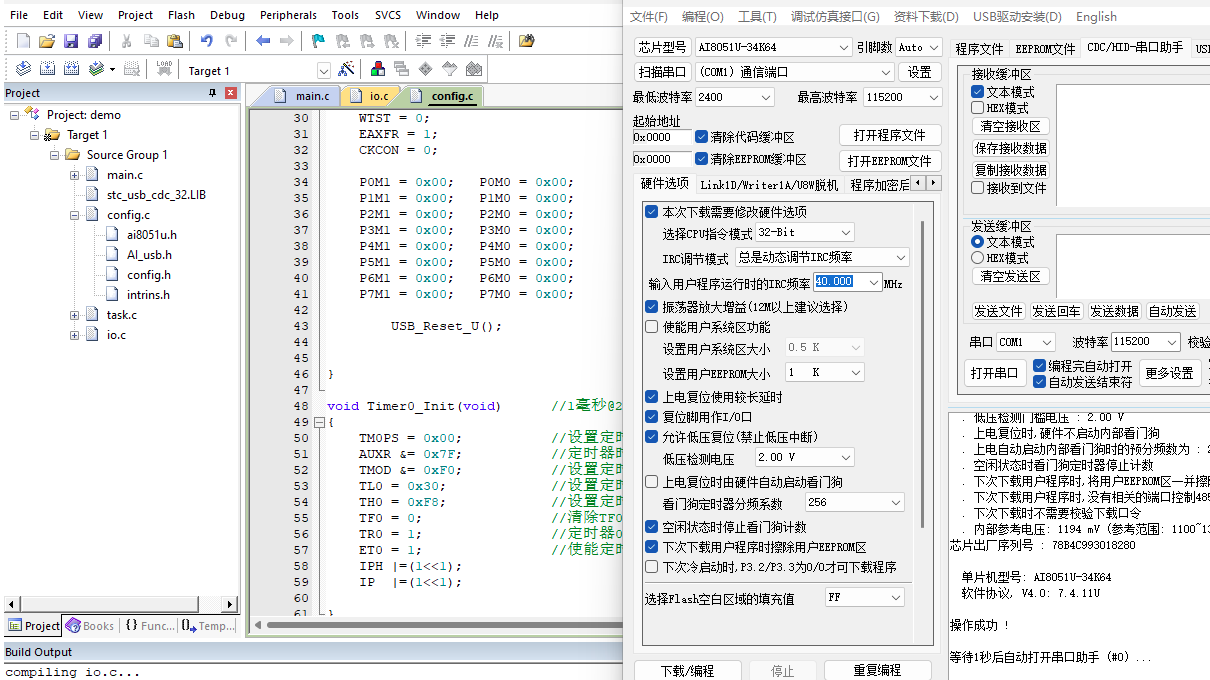
Task: Open the EEPROM文件 tab
Action: tap(1045, 48)
